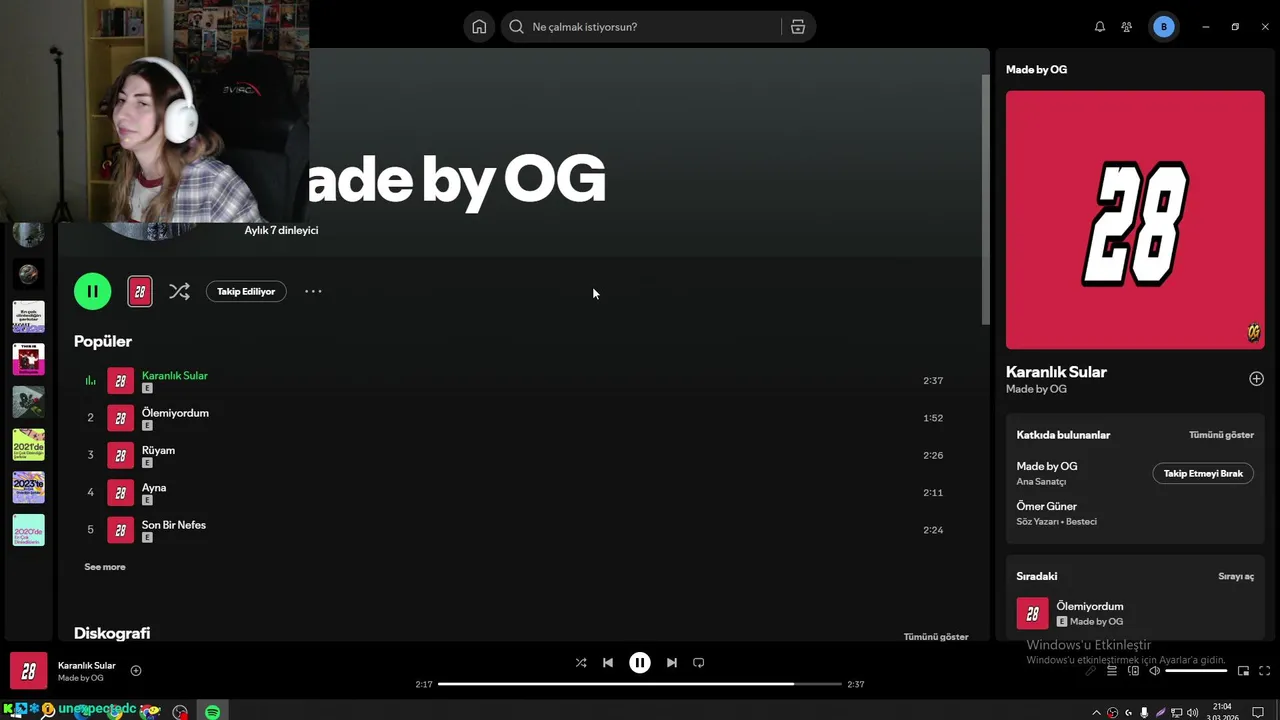This screenshot has width=1280, height=720.
Task: Open Made by OG in Katkıda bulunanlar
Action: [1047, 466]
